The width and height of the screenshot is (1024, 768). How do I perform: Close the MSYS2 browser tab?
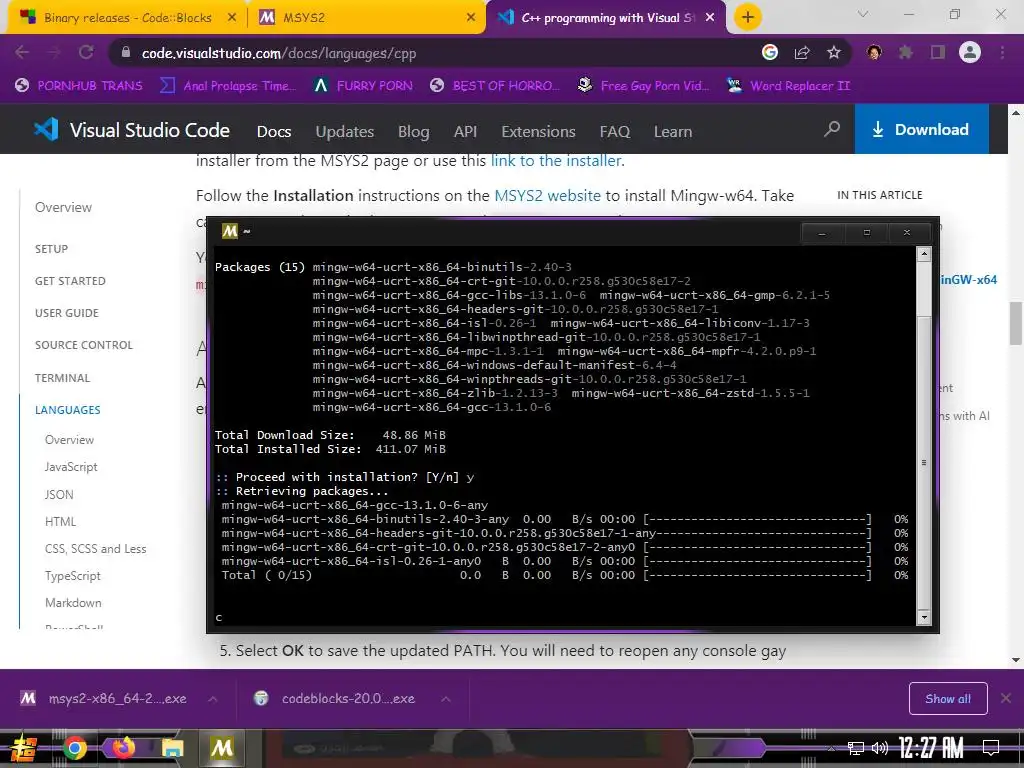[471, 18]
